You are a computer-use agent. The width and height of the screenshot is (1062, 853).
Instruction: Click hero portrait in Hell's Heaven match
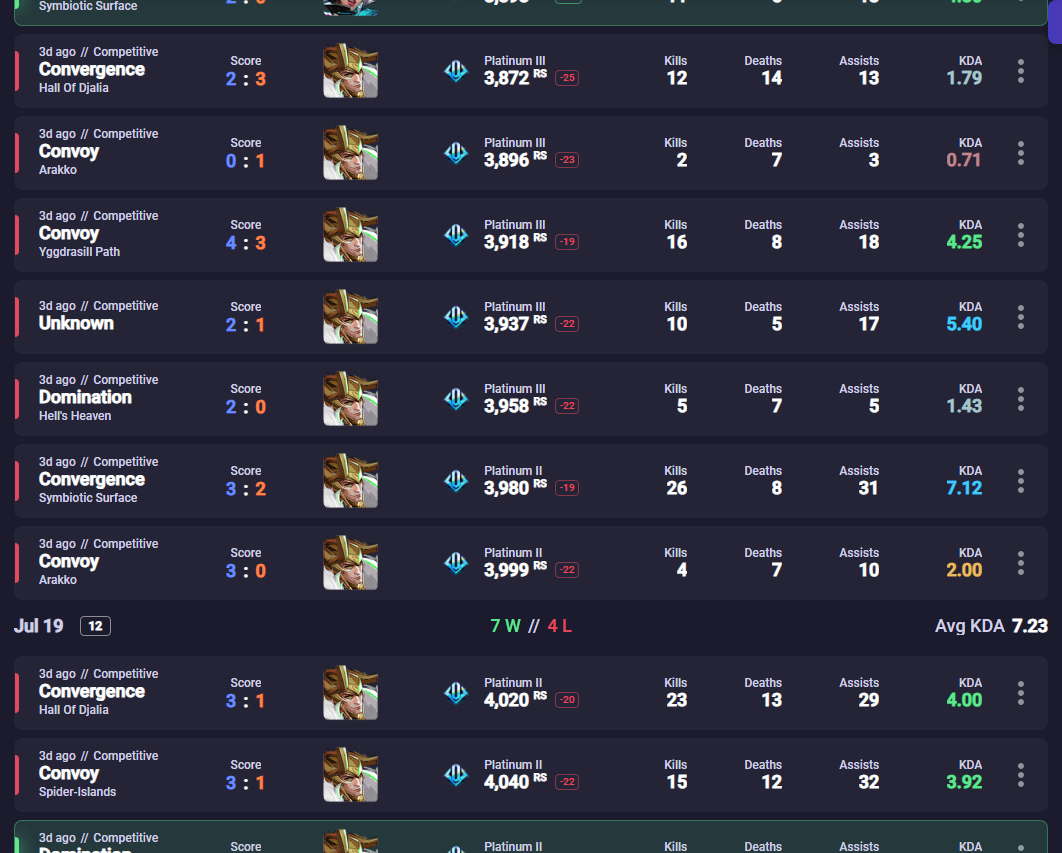[350, 399]
